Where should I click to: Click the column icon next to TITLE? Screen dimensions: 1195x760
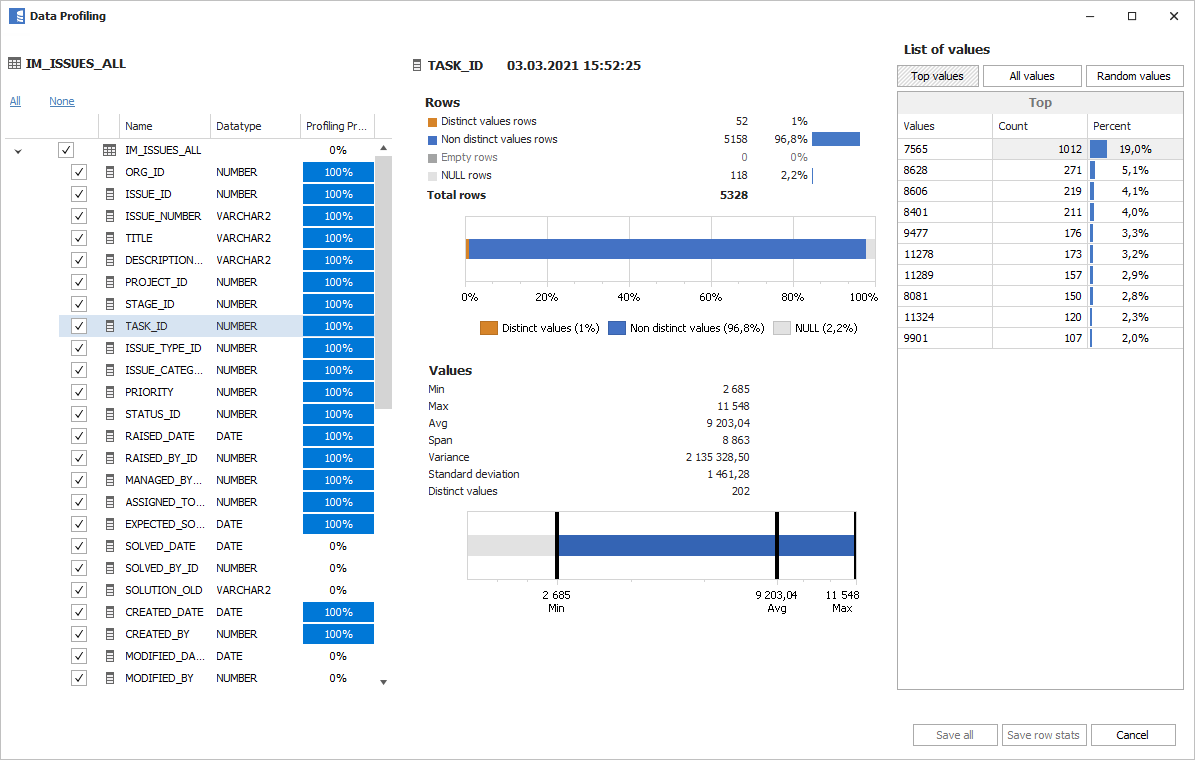(x=110, y=238)
